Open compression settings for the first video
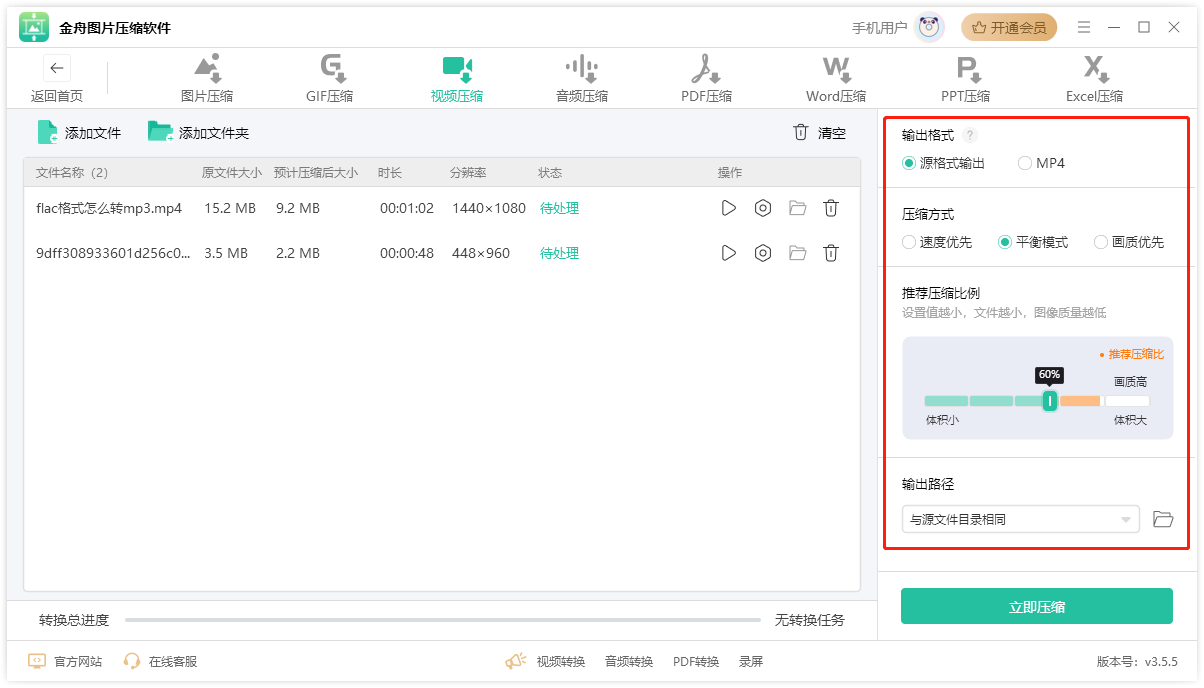 click(763, 208)
